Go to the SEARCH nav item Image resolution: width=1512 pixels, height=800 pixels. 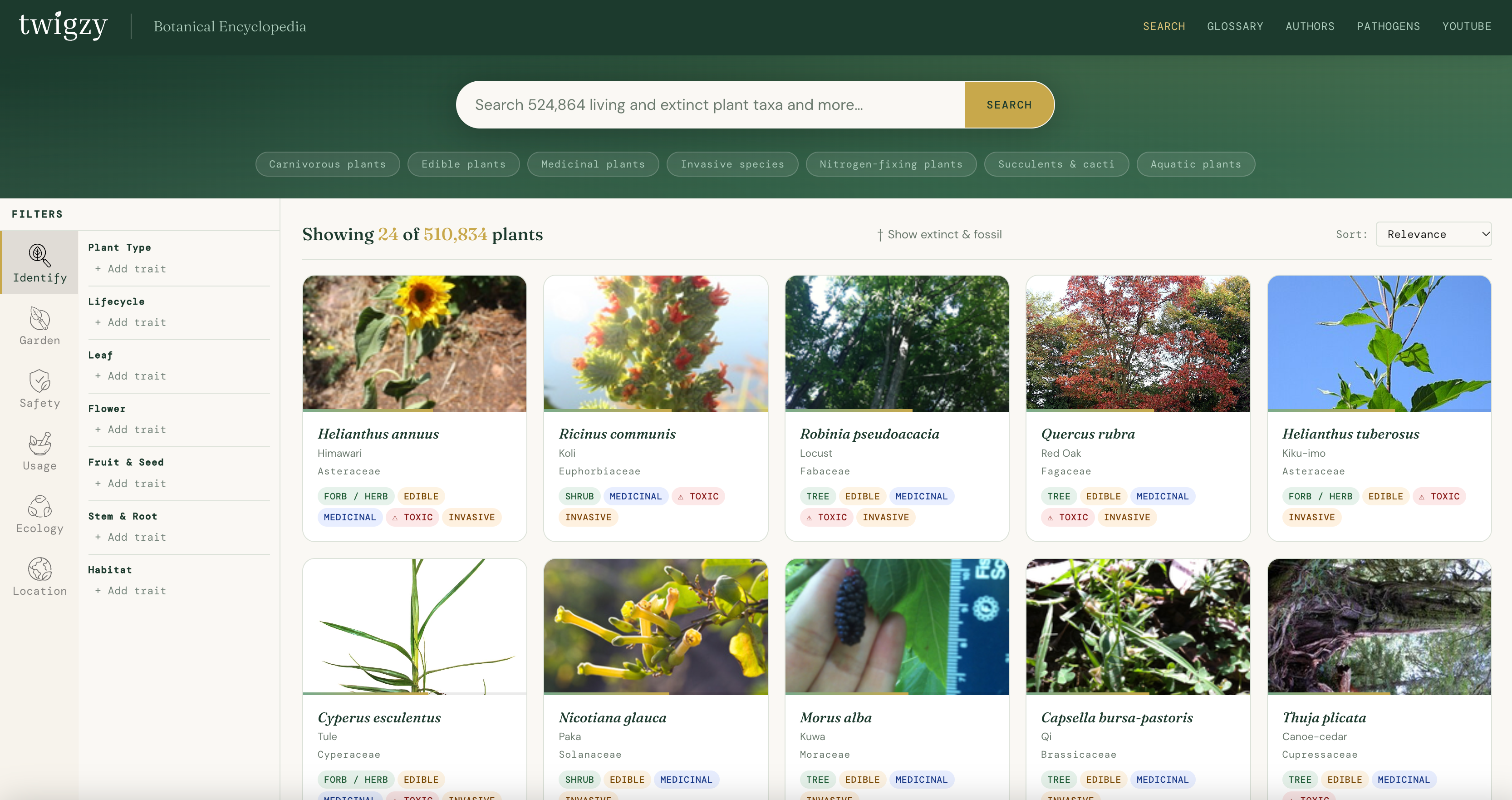click(x=1163, y=26)
